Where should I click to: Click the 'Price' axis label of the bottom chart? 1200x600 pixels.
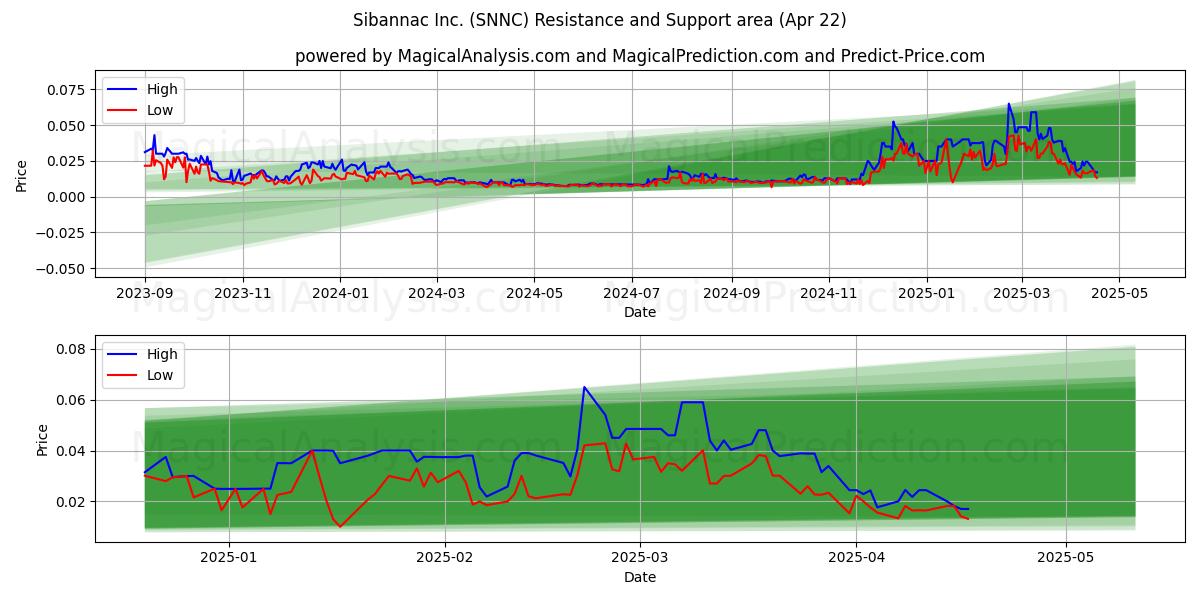point(42,440)
